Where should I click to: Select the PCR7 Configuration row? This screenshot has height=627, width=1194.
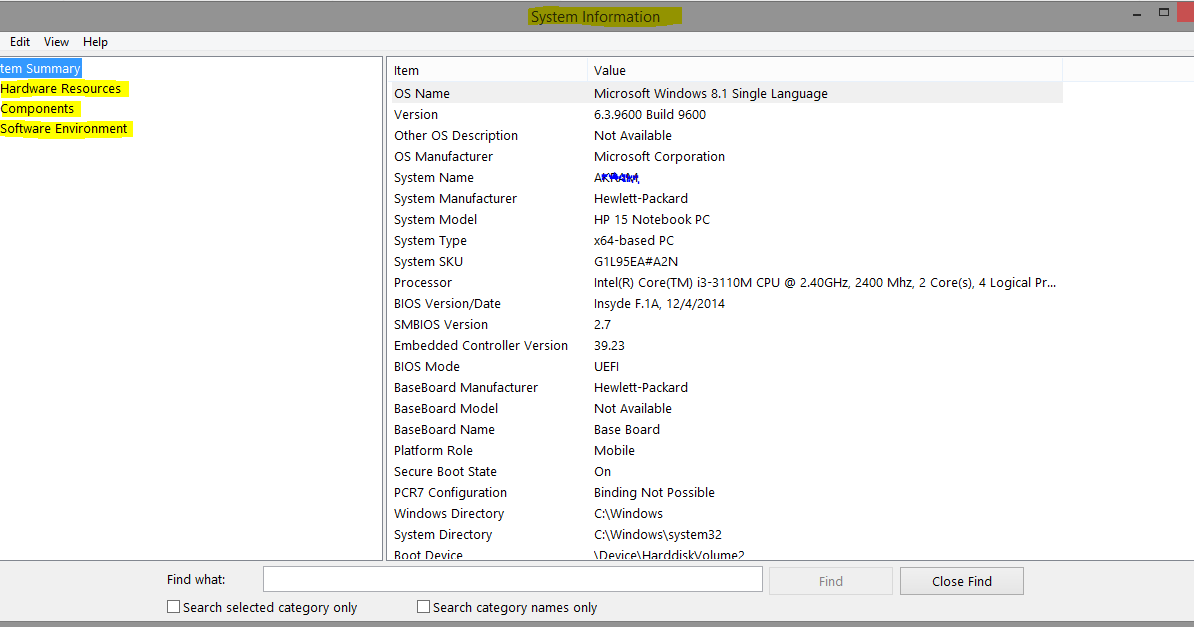(725, 492)
